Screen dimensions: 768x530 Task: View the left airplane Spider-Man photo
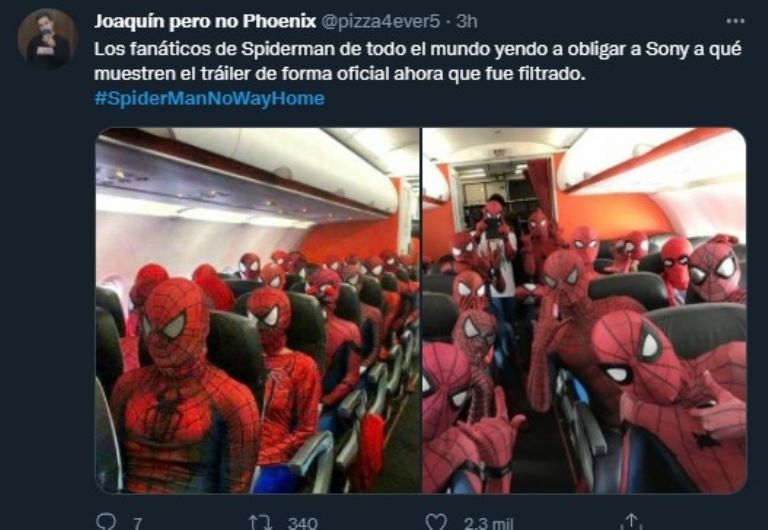point(258,310)
